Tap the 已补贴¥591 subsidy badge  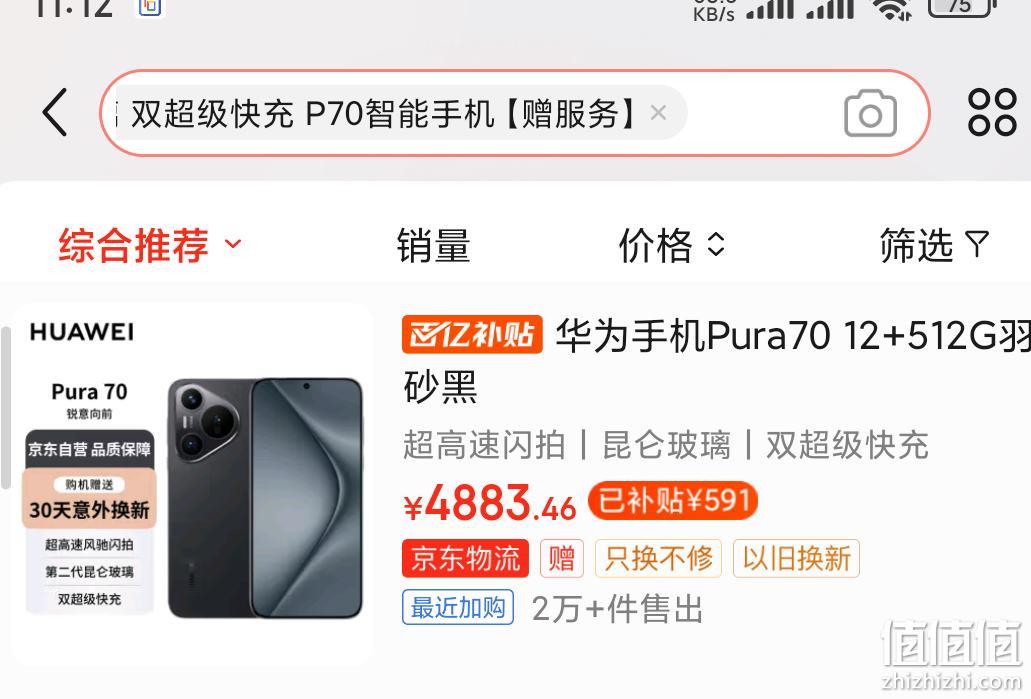pos(673,501)
